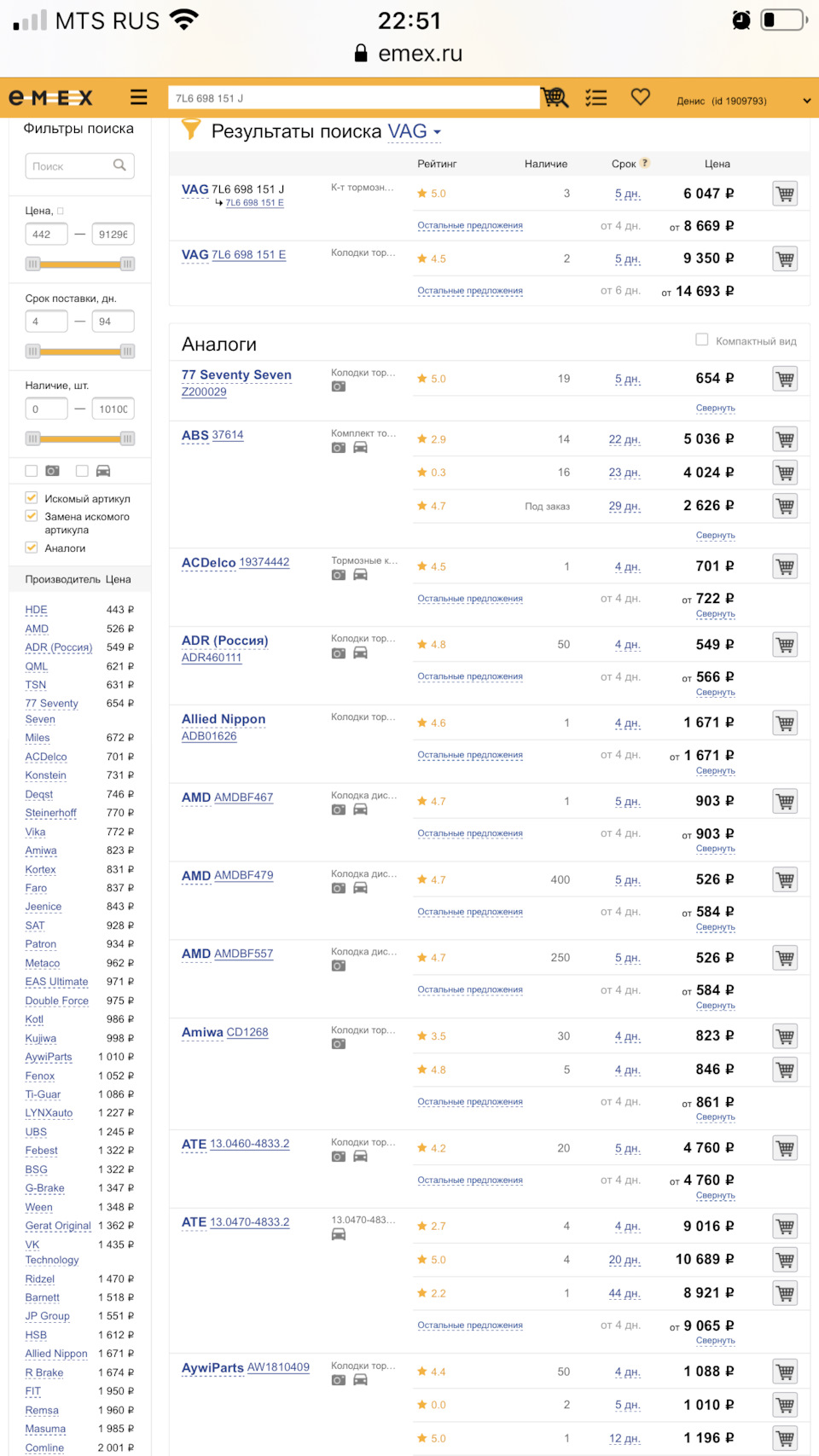Add AMD AMDBF479 to cart
Screen dimensions: 819x1456
(785, 879)
